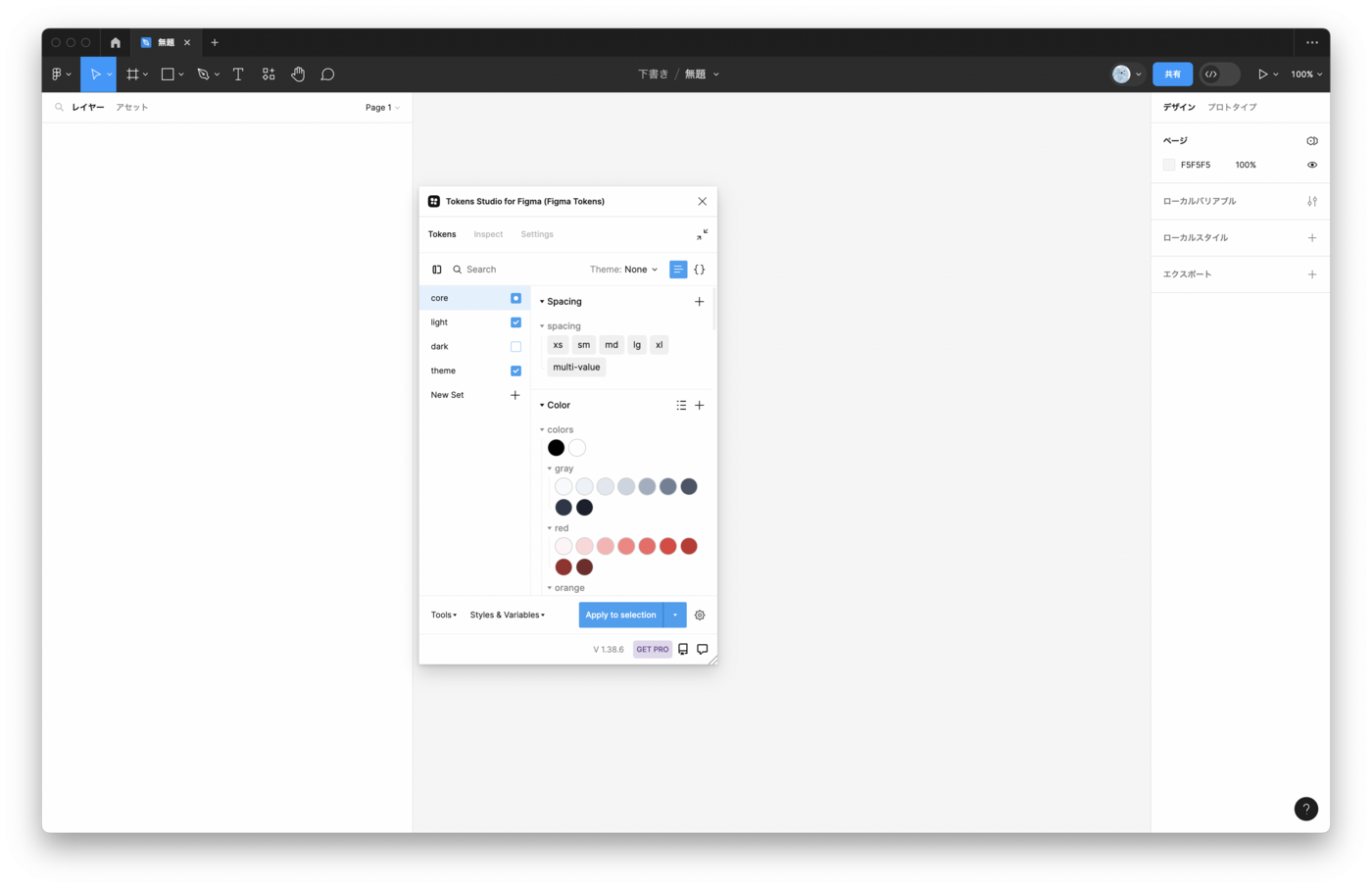Collapse the red color group
Viewport: 1372px width, 888px height.
pyautogui.click(x=550, y=528)
